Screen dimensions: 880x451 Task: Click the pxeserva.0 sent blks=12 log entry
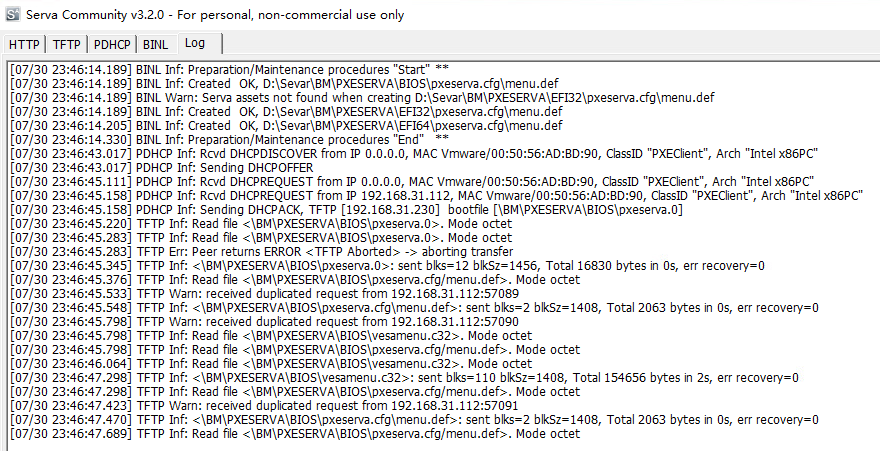tap(387, 266)
